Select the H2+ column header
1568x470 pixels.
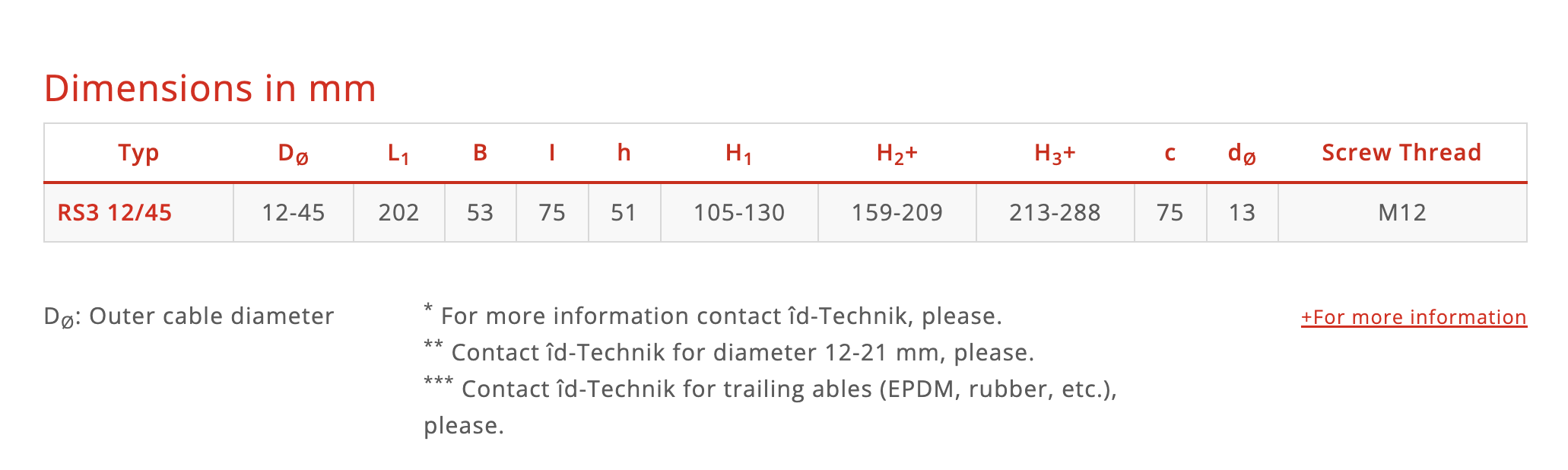(897, 154)
